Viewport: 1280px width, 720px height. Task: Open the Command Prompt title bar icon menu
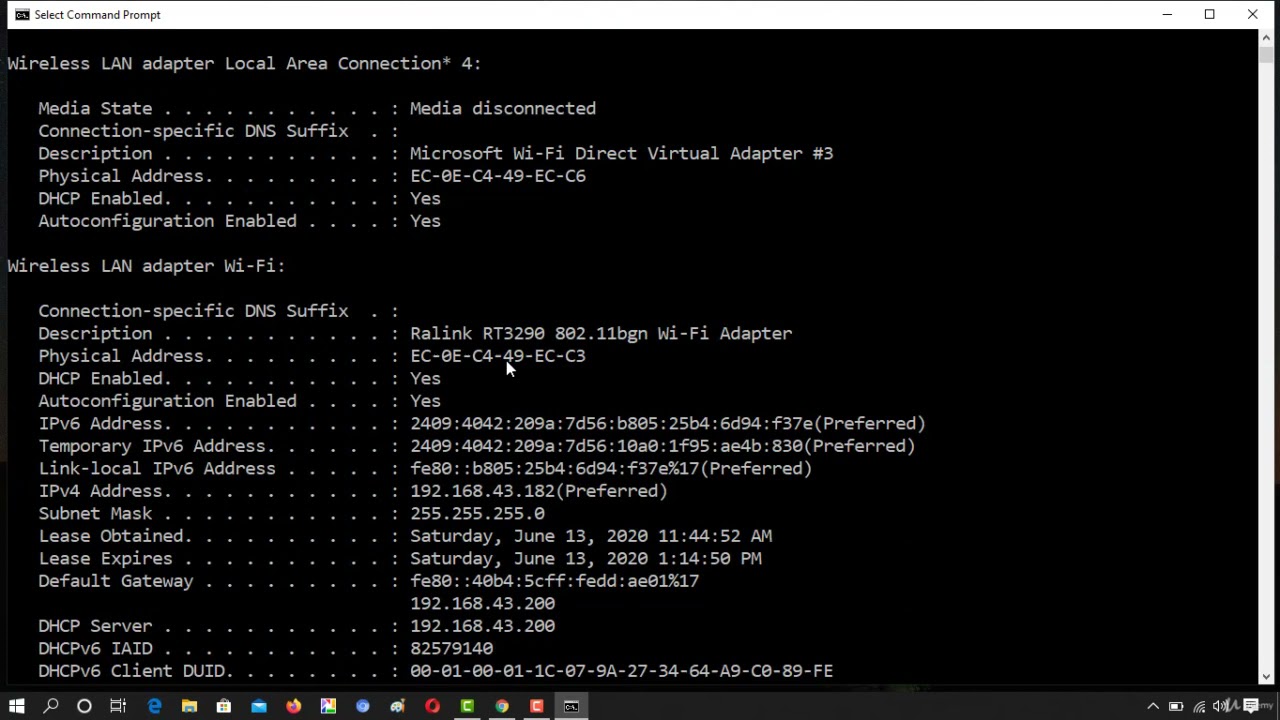(22, 14)
